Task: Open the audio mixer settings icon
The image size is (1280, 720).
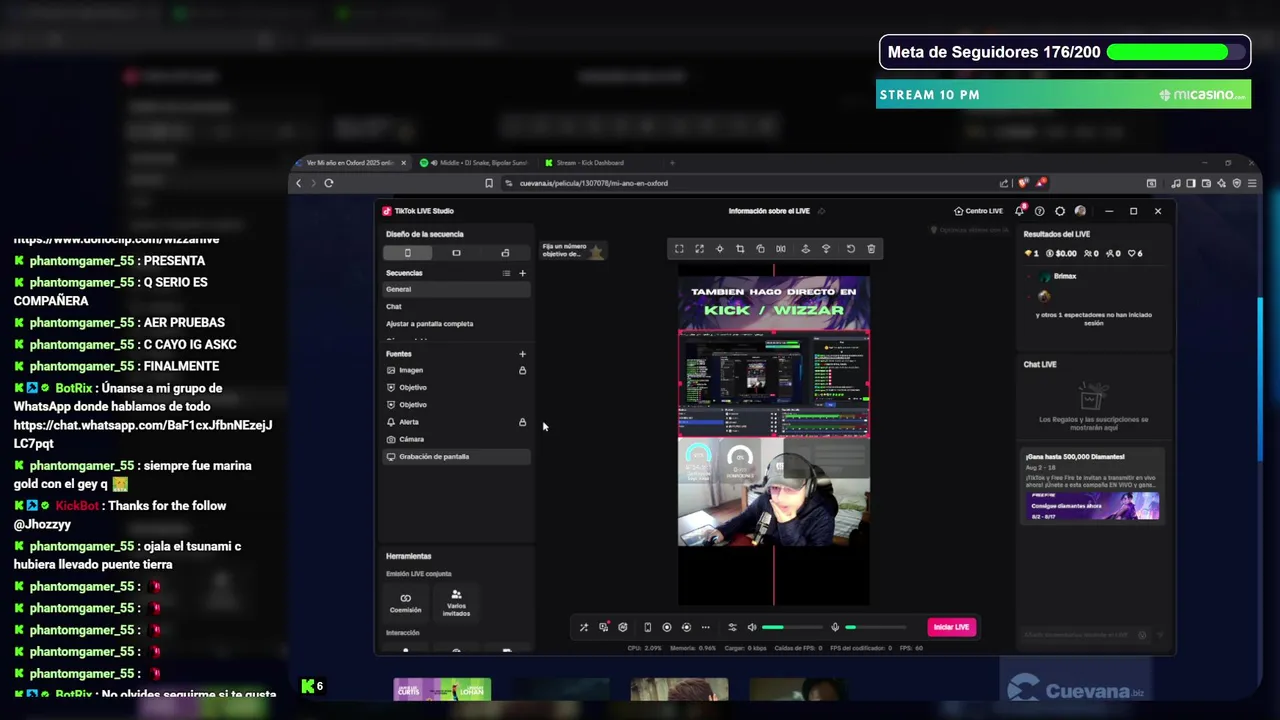Action: [732, 627]
